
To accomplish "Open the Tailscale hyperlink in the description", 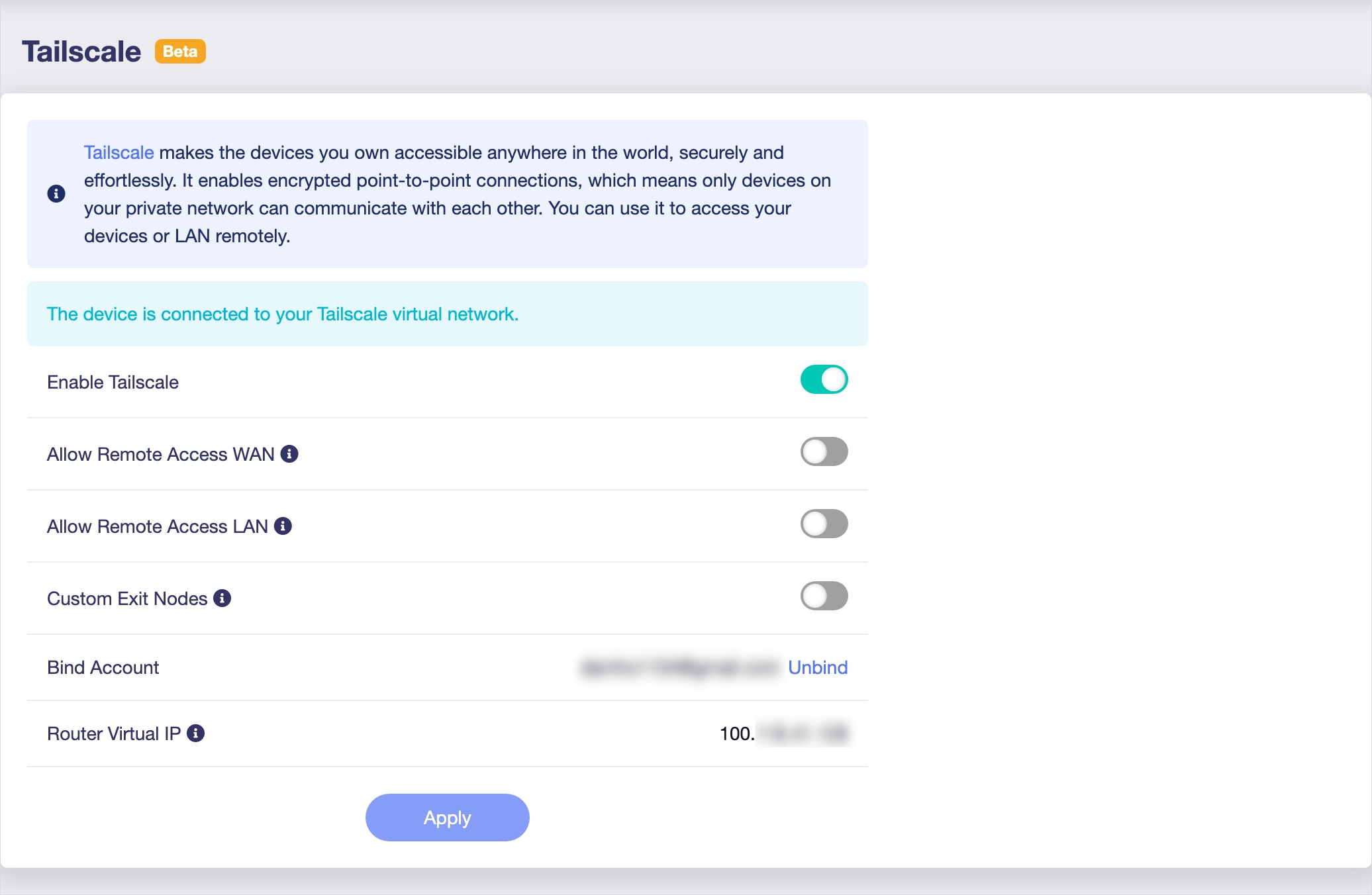I will [x=119, y=152].
